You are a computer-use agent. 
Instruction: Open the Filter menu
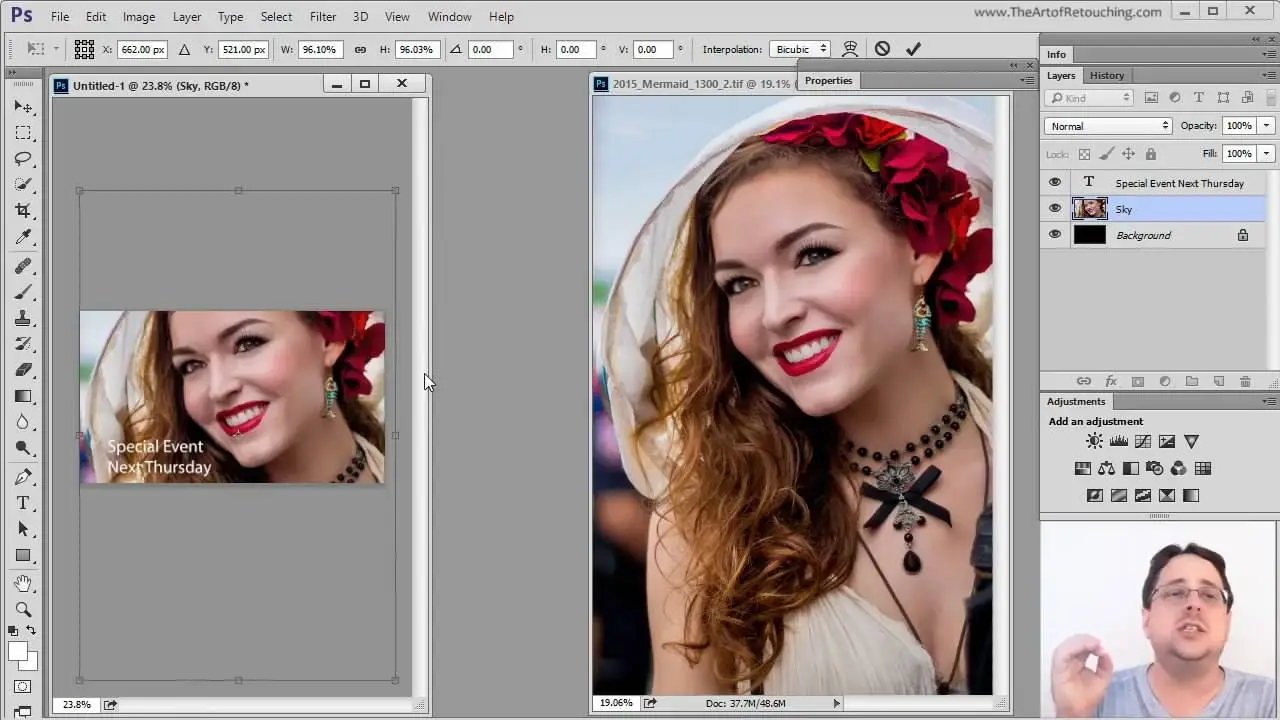coord(323,16)
